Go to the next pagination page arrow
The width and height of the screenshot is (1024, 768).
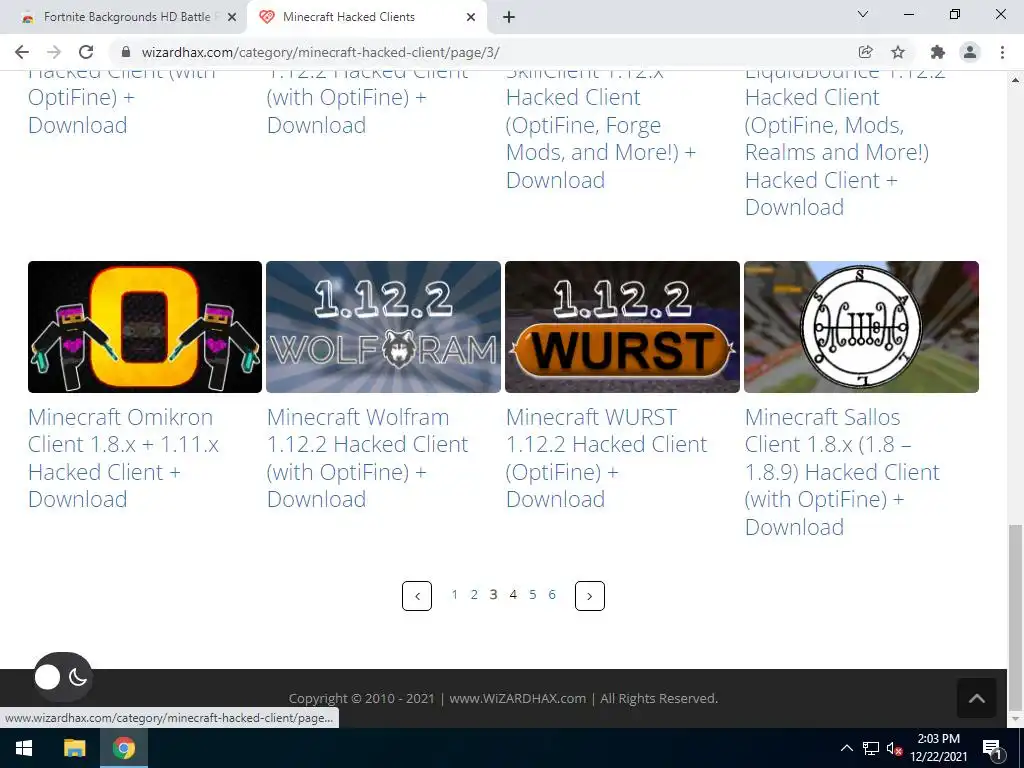click(590, 596)
